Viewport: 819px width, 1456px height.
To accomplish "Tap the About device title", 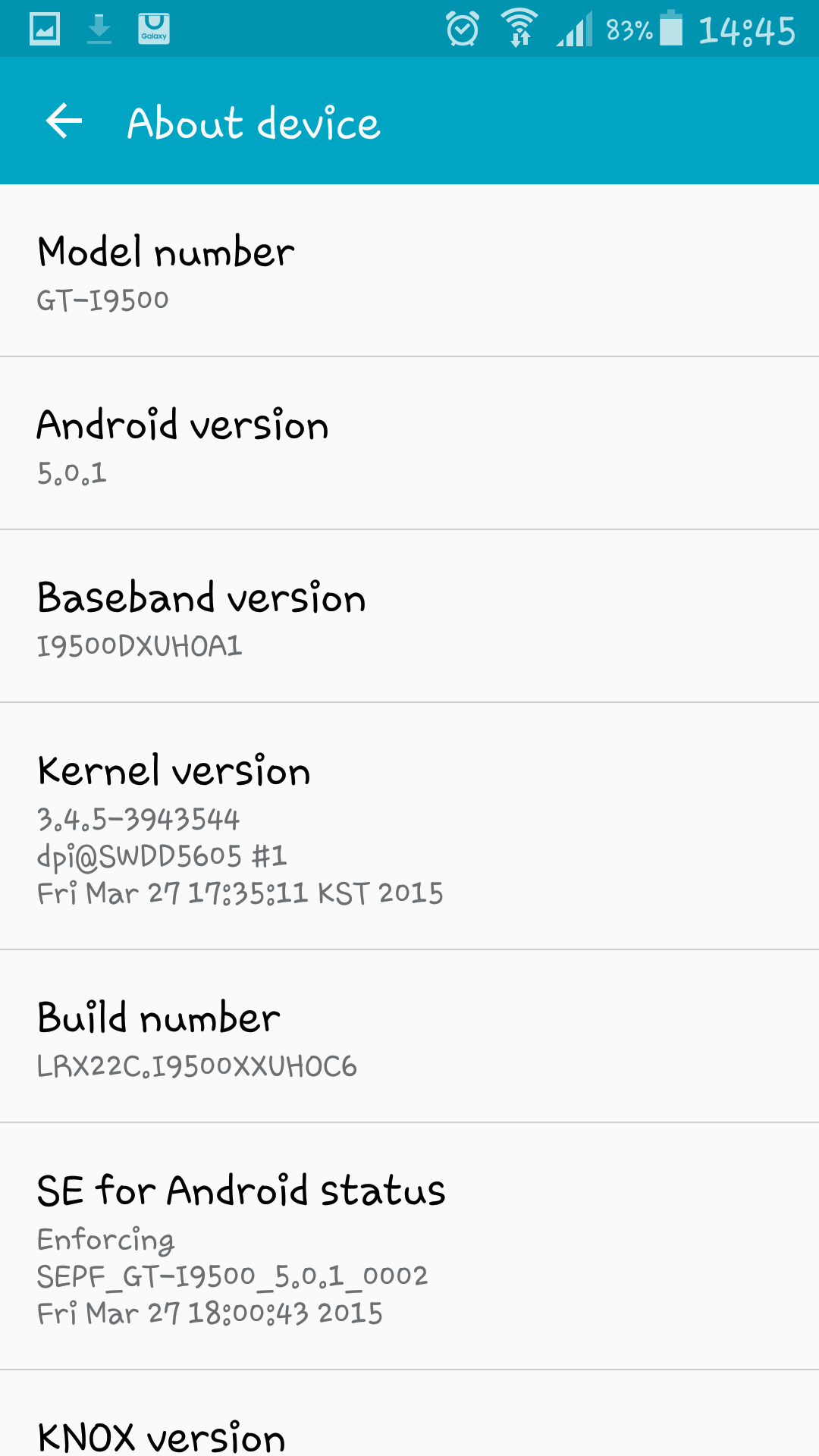I will pos(253,123).
